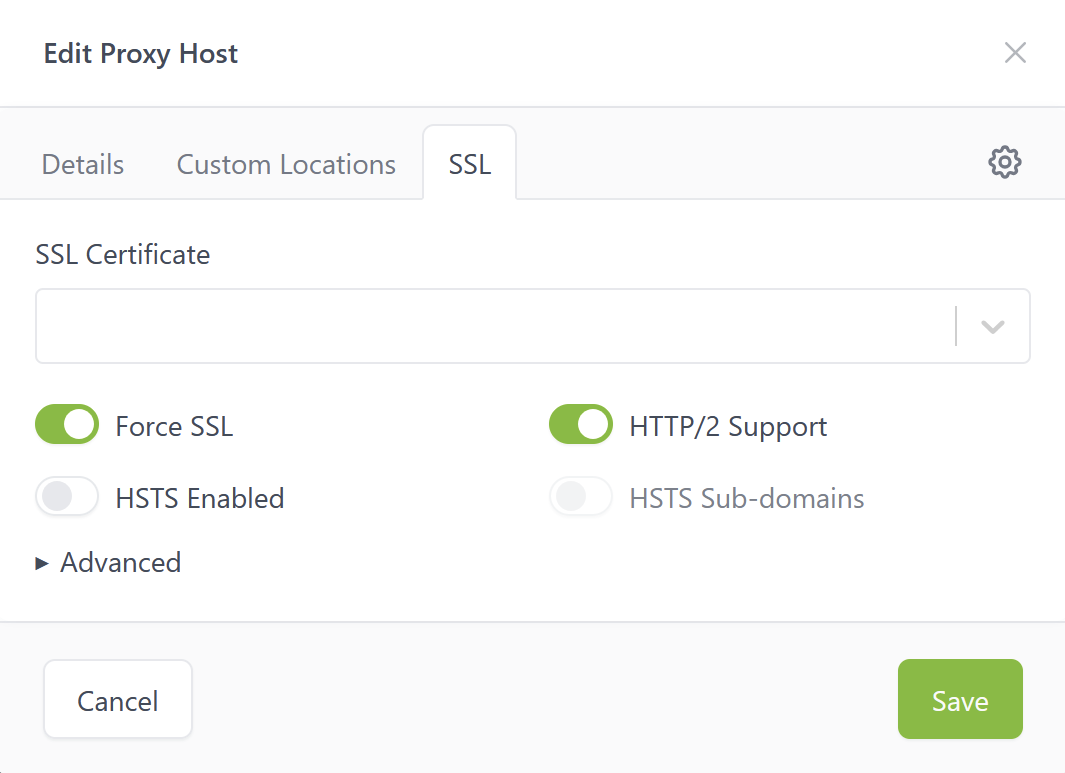This screenshot has height=773, width=1065.
Task: Expand the Advanced section
Action: 109,562
